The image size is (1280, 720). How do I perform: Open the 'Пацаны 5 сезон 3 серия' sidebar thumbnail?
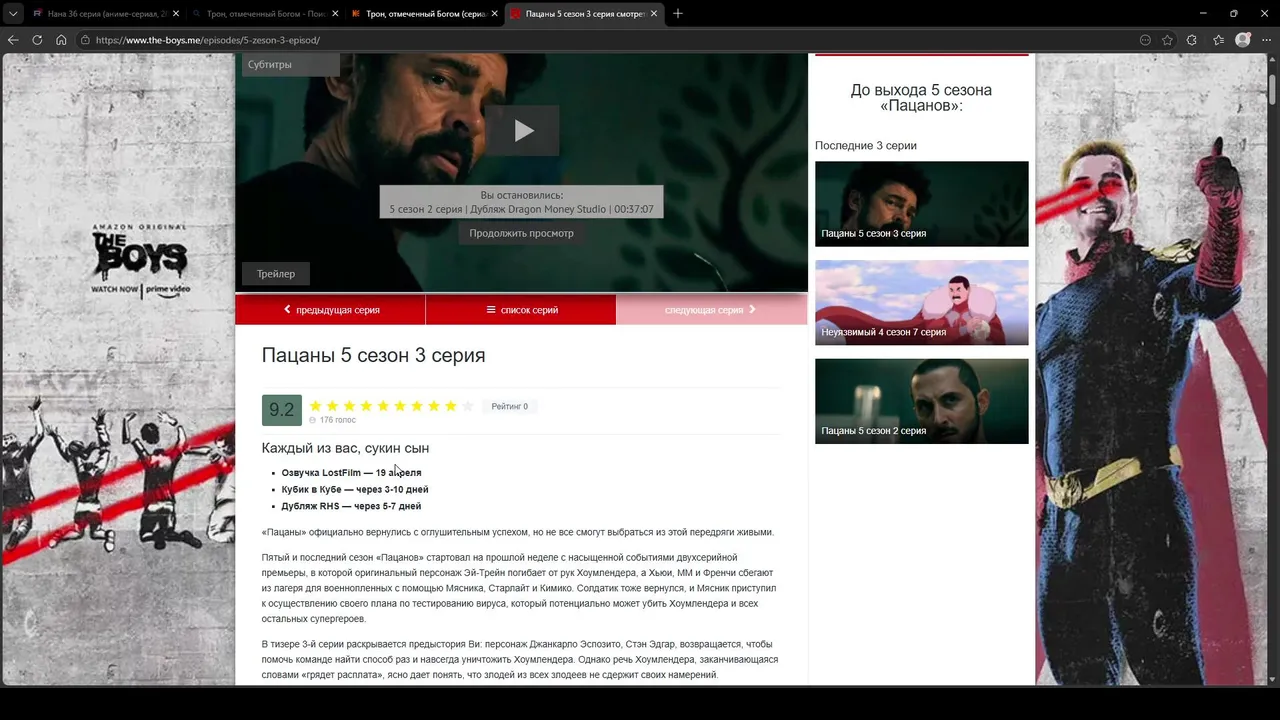tap(922, 204)
